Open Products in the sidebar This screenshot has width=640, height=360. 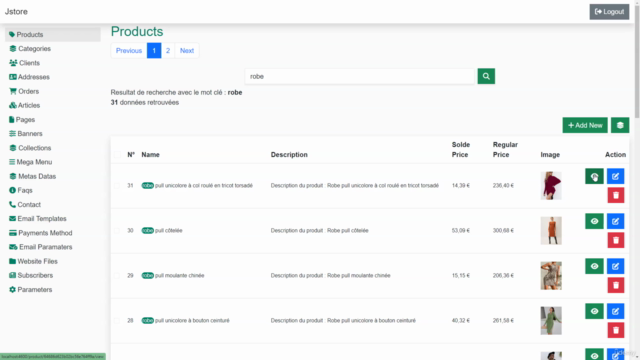pos(53,35)
